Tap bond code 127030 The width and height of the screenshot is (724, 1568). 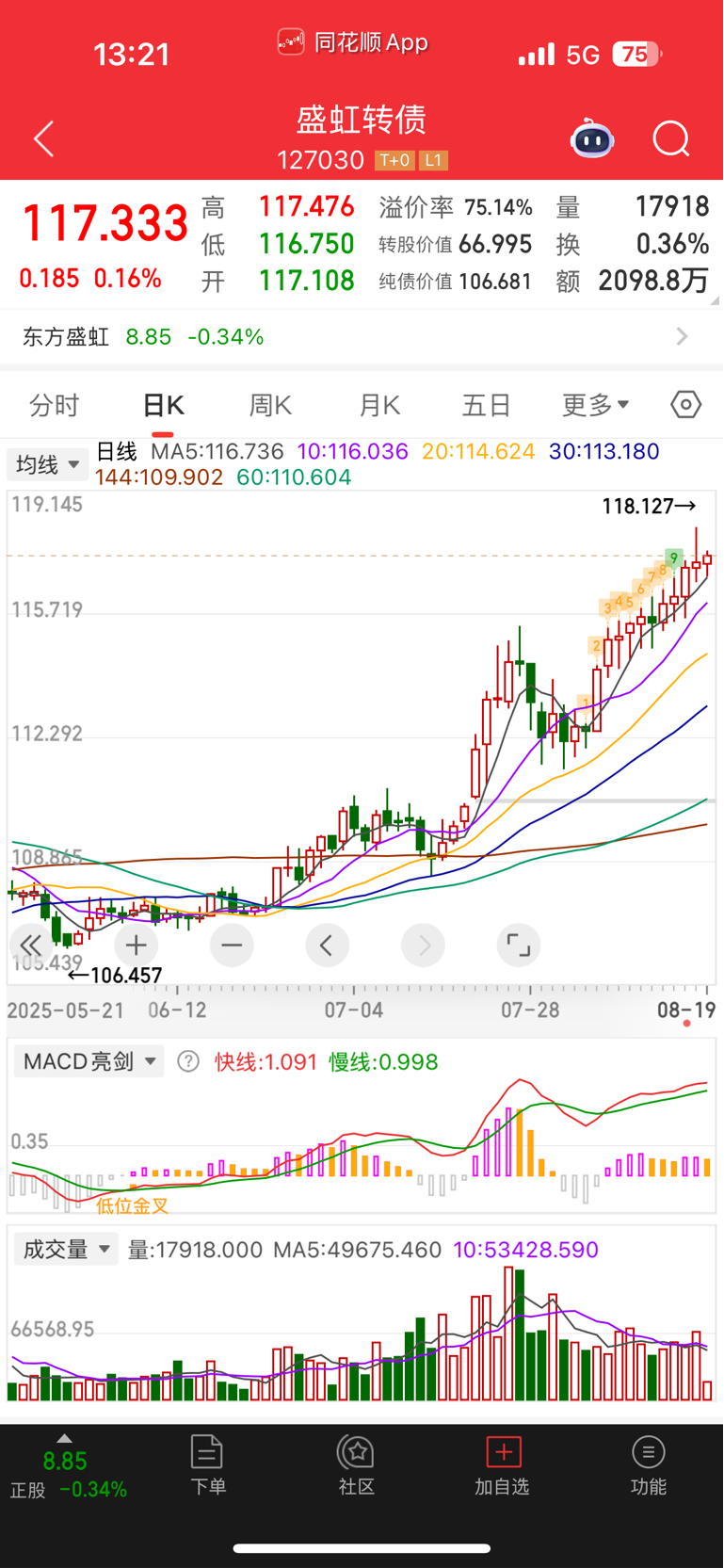(x=320, y=160)
